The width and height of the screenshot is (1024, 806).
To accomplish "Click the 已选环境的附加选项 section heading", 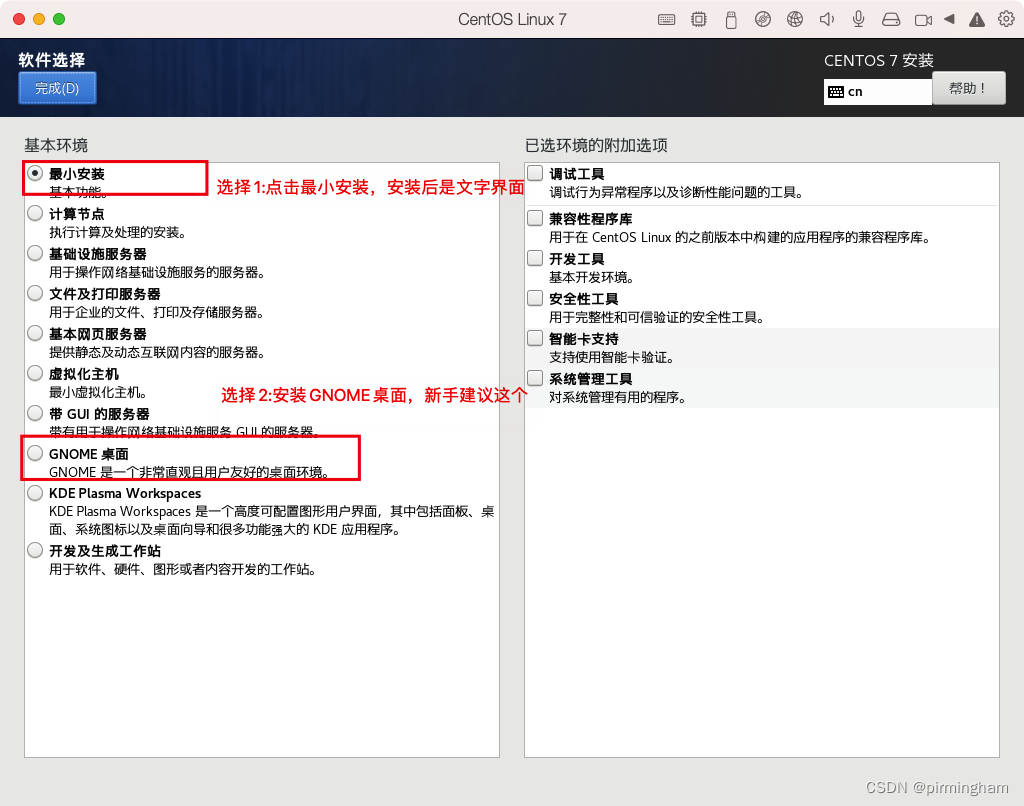I will tap(596, 145).
